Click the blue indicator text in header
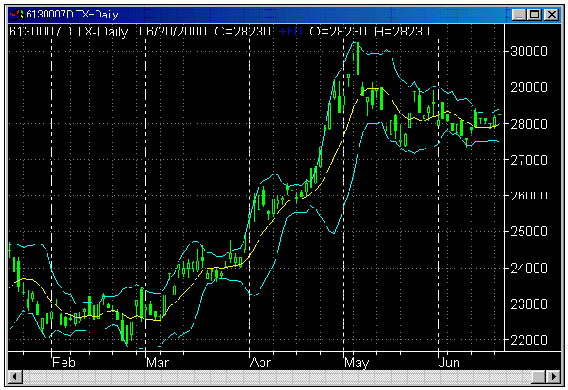The width and height of the screenshot is (568, 390). pos(291,32)
